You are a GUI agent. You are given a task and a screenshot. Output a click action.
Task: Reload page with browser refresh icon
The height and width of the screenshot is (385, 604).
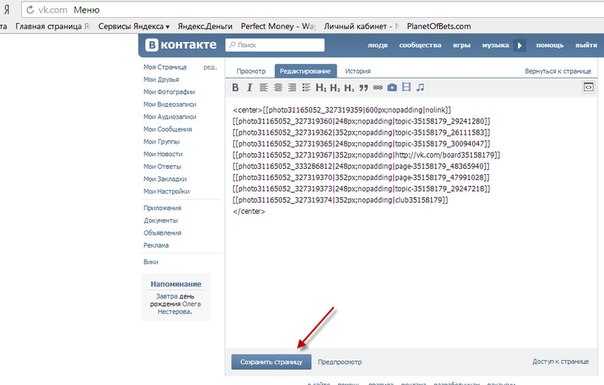30,10
